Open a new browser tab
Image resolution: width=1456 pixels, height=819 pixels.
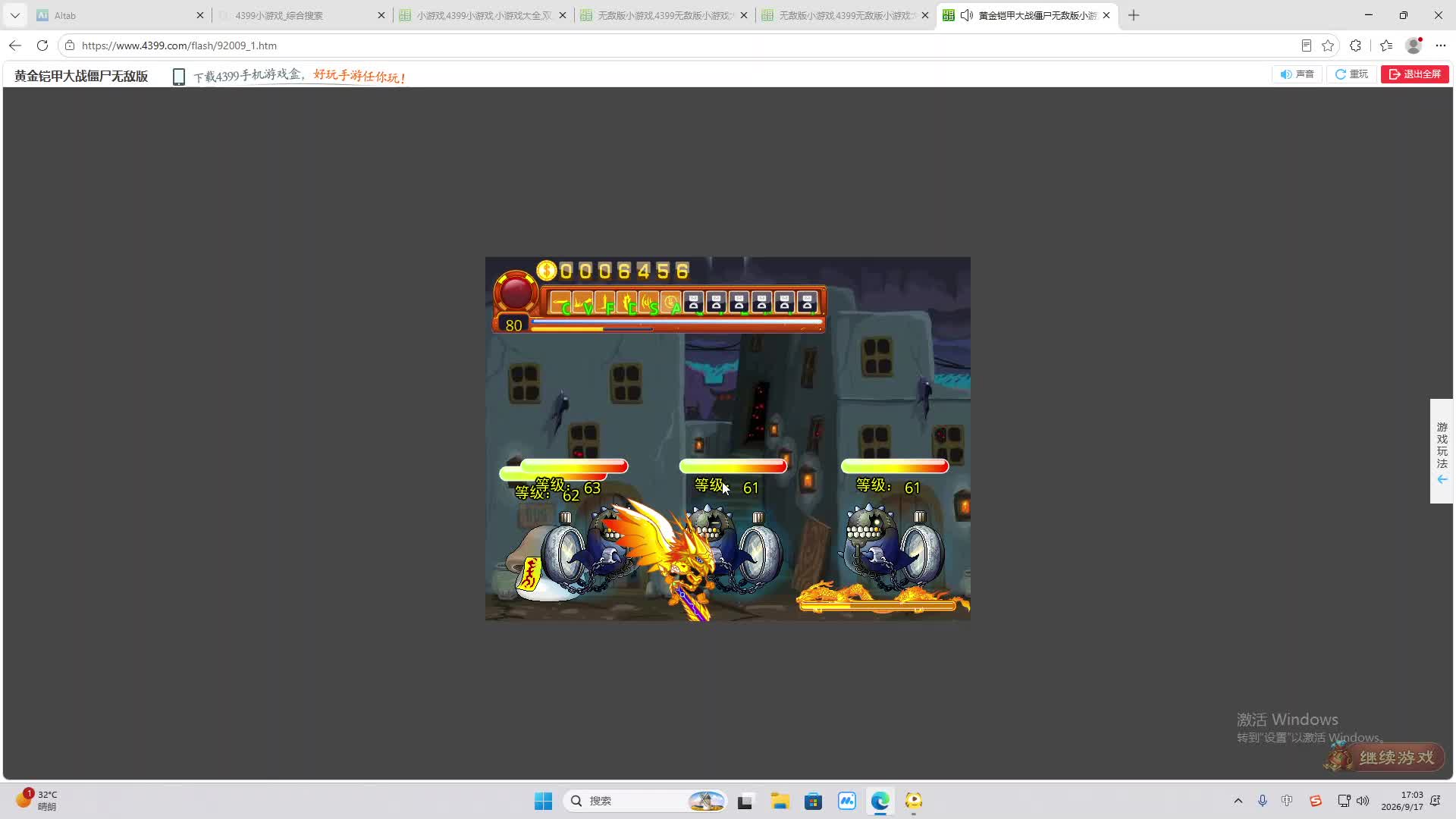(x=1134, y=15)
